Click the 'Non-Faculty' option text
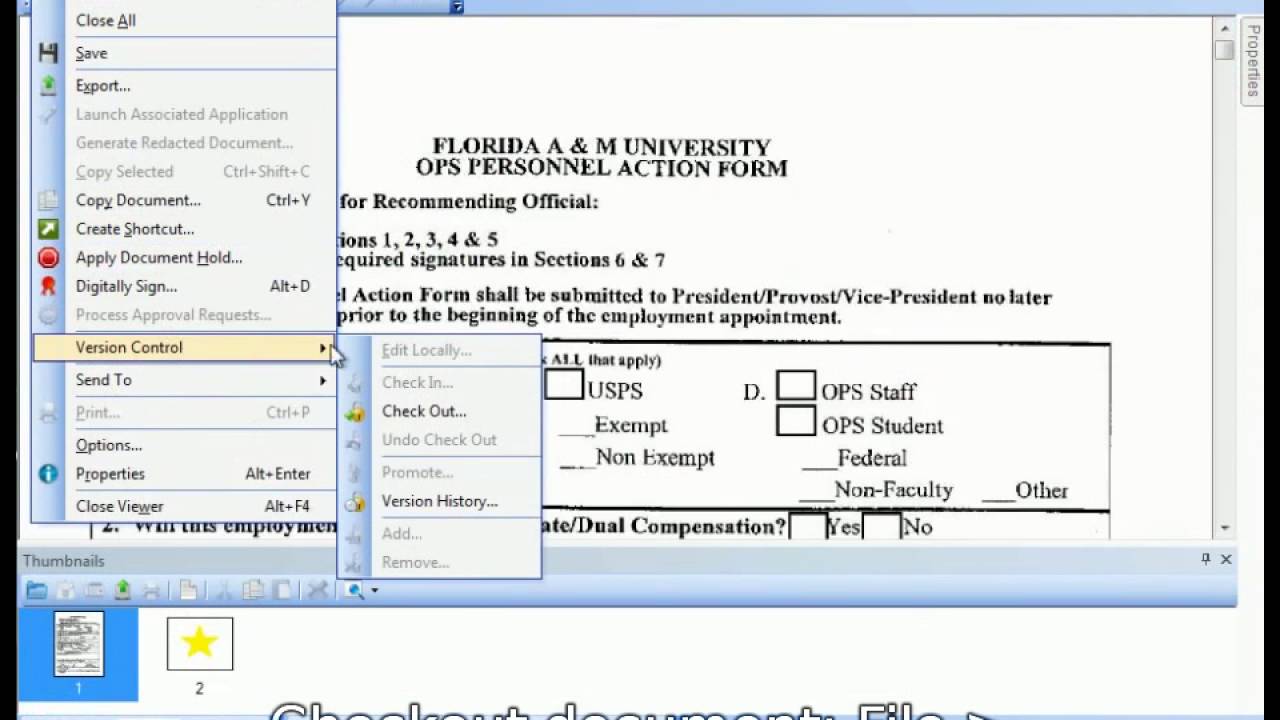 893,490
